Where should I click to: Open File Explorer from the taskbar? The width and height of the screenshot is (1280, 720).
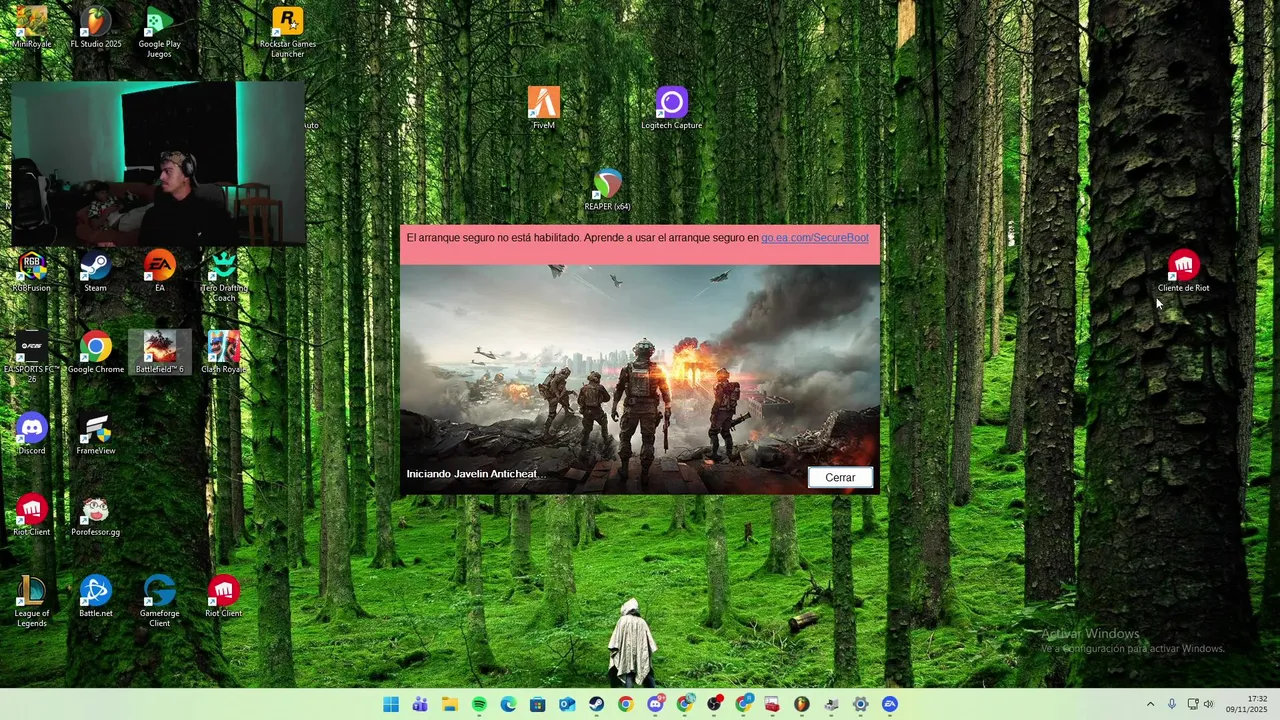point(450,704)
